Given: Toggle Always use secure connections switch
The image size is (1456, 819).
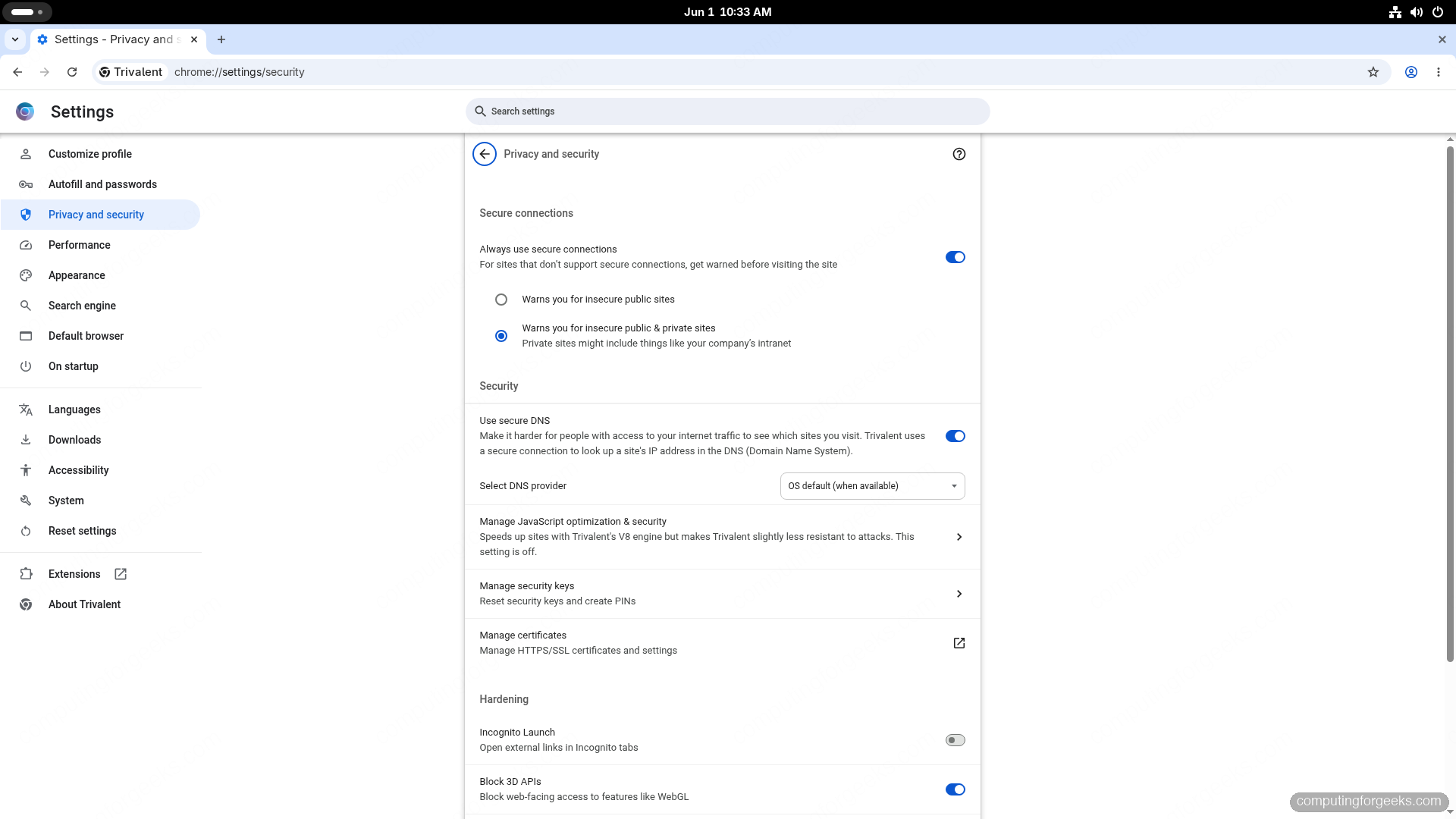Looking at the screenshot, I should click(x=955, y=257).
